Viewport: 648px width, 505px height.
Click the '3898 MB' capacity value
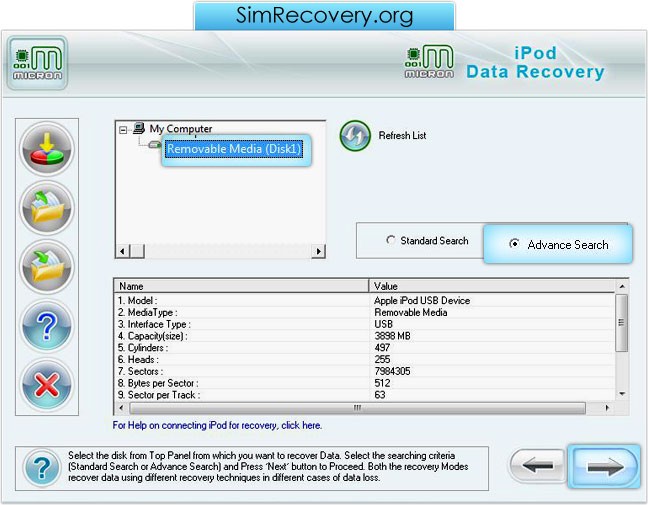tap(393, 336)
